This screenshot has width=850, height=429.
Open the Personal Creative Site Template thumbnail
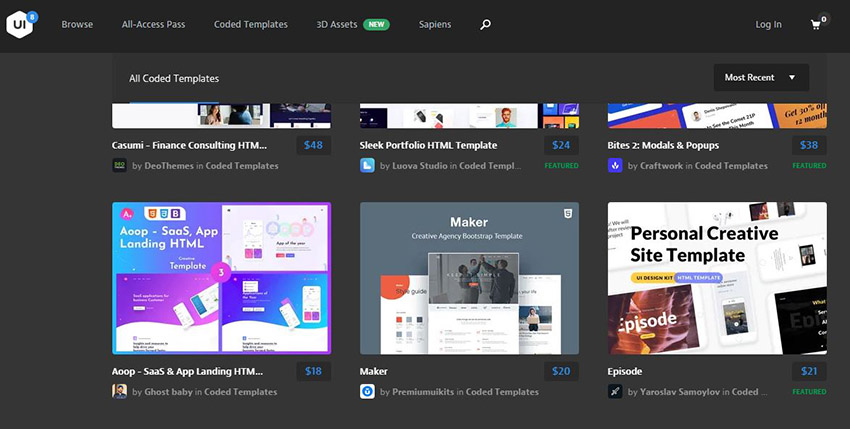(x=717, y=278)
